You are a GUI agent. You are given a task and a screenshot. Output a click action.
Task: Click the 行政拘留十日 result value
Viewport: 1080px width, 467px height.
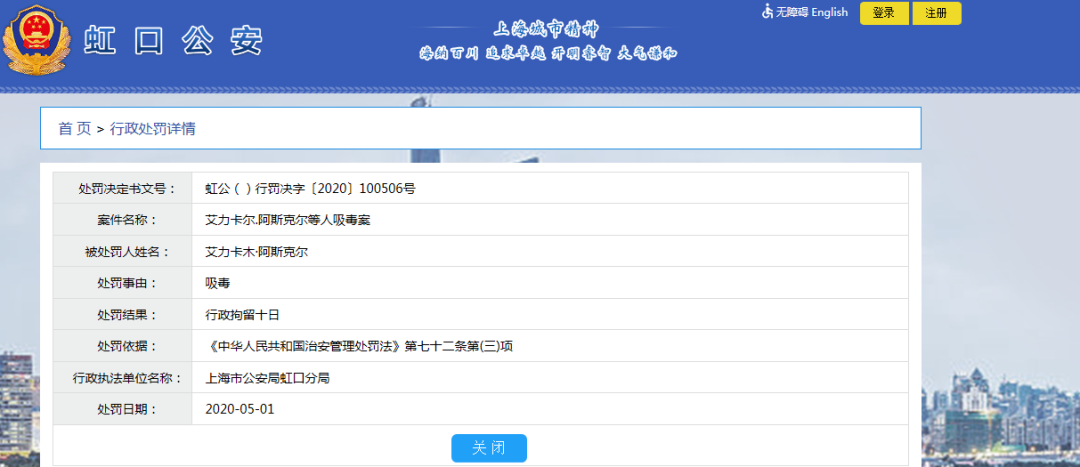(242, 315)
